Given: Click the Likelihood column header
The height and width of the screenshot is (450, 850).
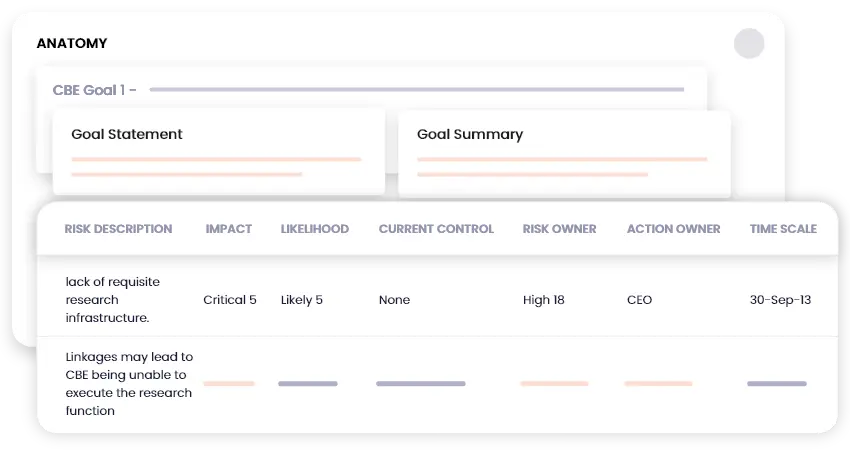Looking at the screenshot, I should coord(315,229).
